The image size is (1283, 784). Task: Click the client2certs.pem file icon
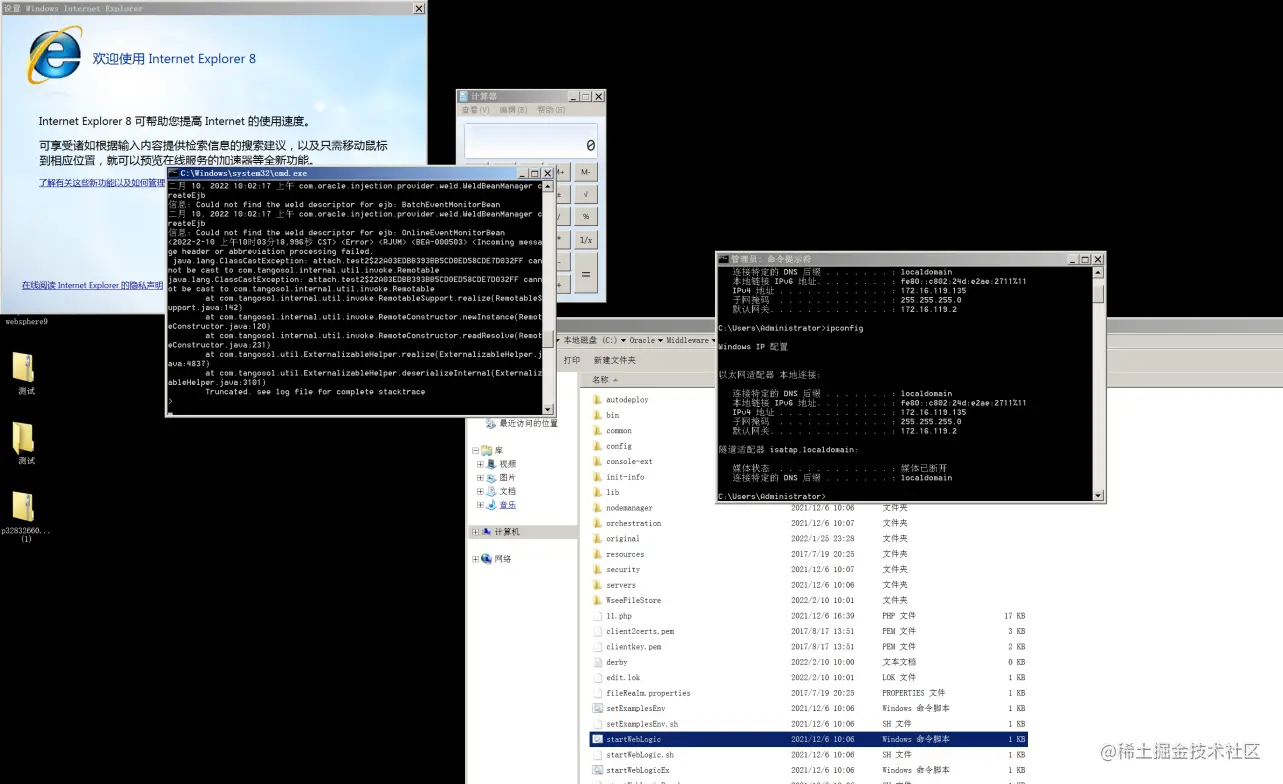pos(597,631)
